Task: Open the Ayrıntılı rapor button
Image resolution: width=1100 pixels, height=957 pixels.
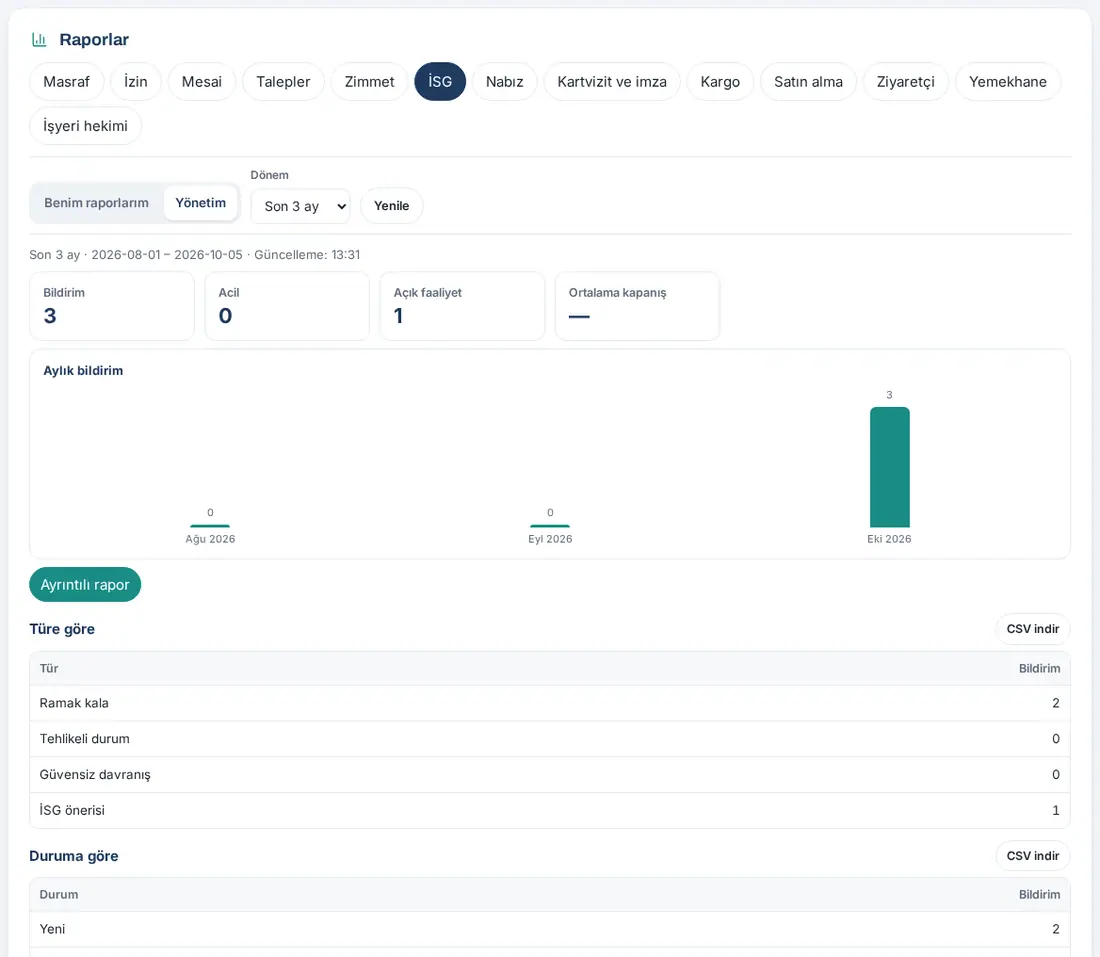Action: pyautogui.click(x=85, y=584)
